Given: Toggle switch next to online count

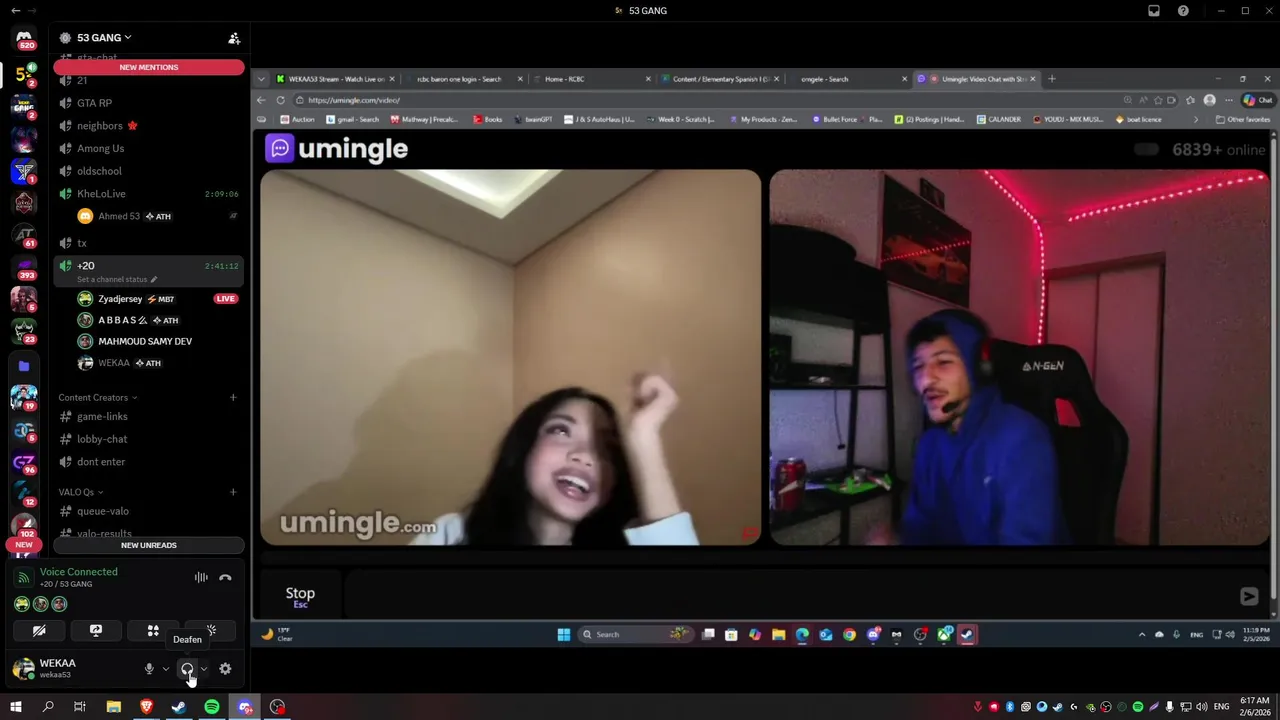Looking at the screenshot, I should (x=1146, y=149).
